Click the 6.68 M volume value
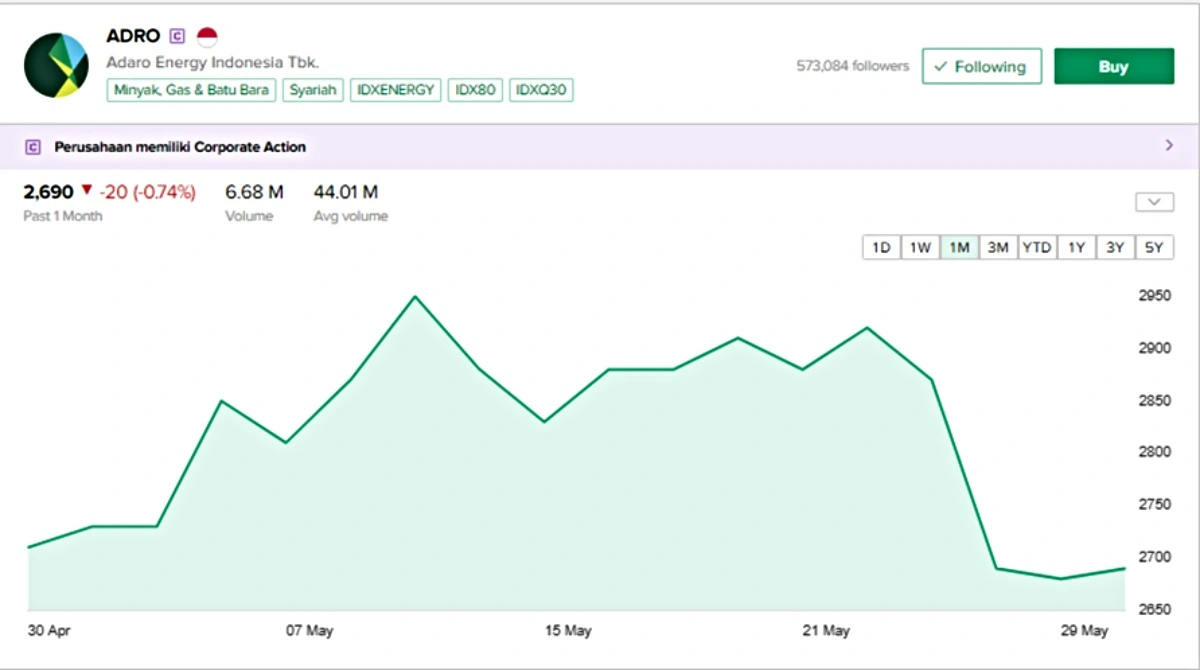The image size is (1200, 670). tap(254, 191)
